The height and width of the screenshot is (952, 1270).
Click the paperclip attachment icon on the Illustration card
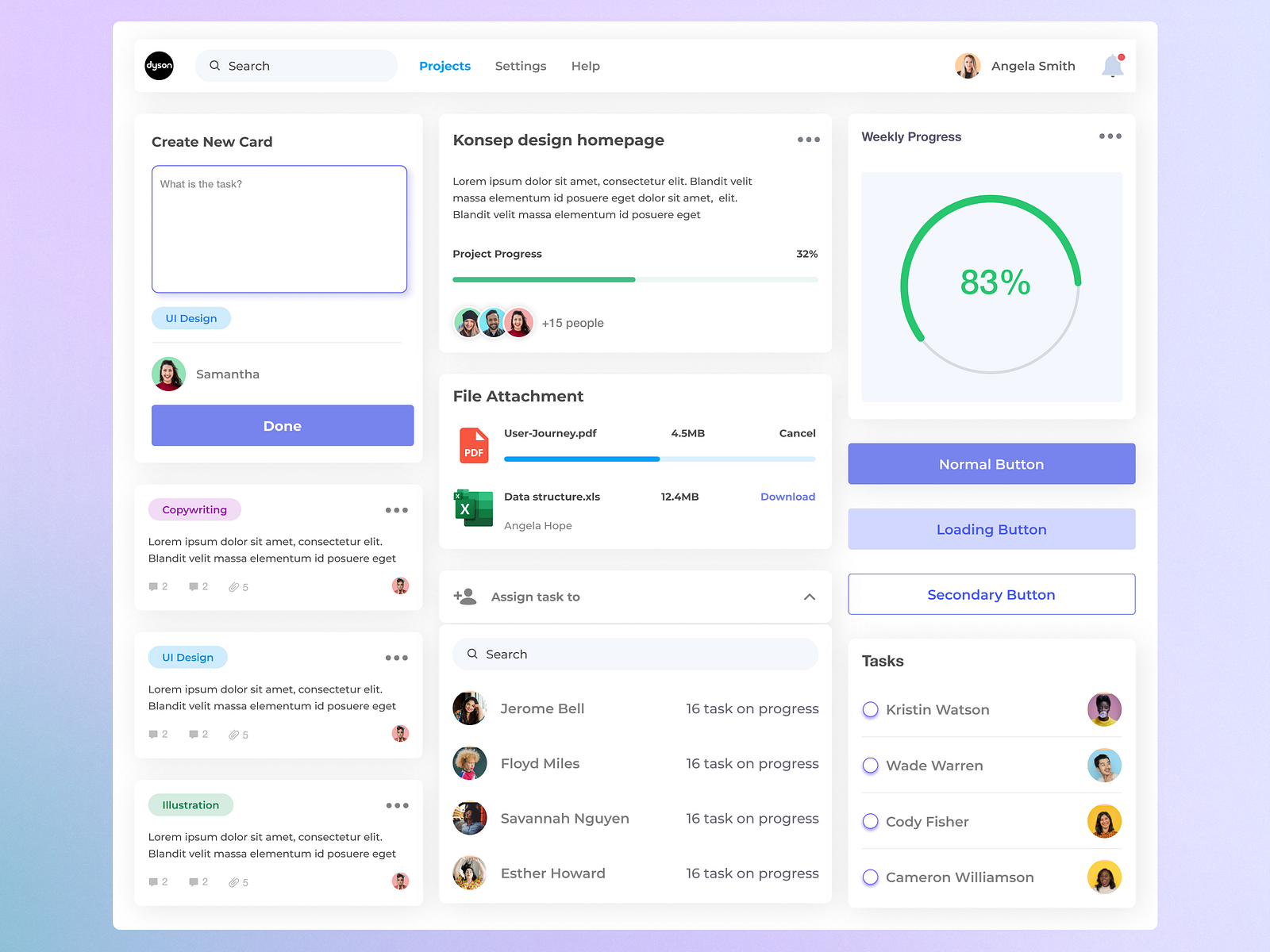(235, 881)
